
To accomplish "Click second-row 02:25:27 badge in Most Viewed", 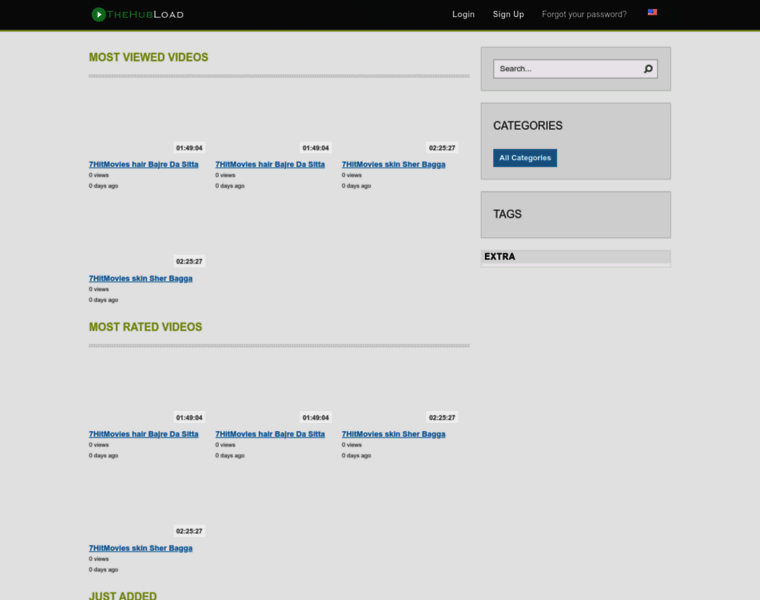I will coord(189,262).
